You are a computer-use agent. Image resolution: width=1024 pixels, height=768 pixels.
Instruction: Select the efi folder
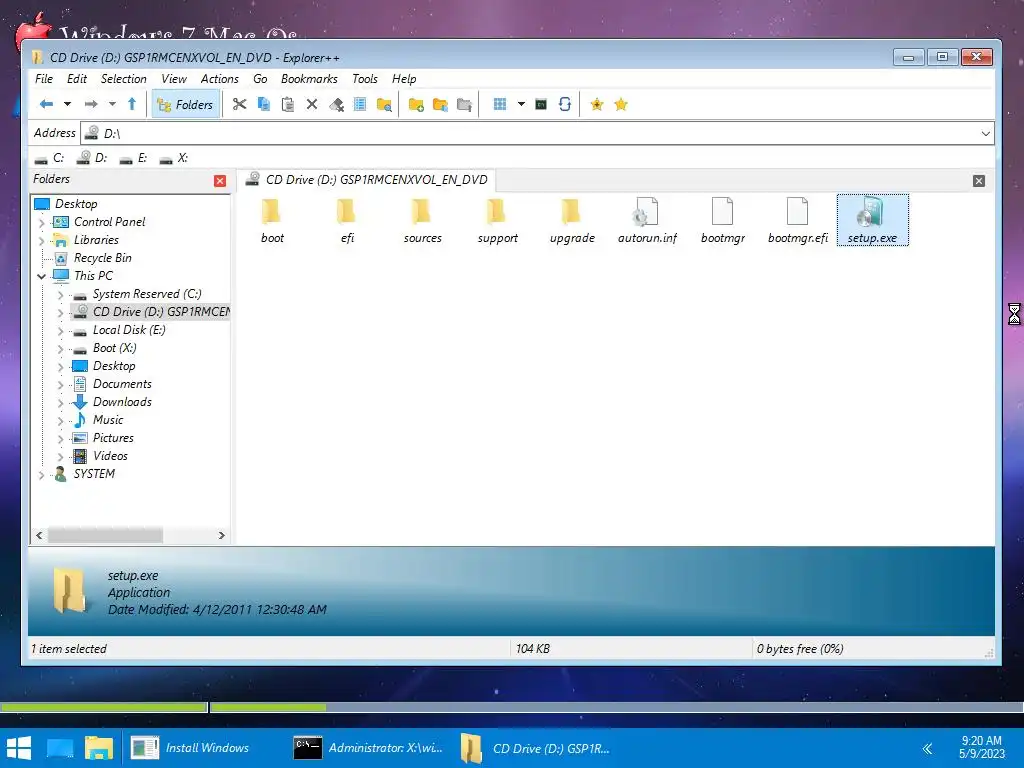[x=347, y=221]
